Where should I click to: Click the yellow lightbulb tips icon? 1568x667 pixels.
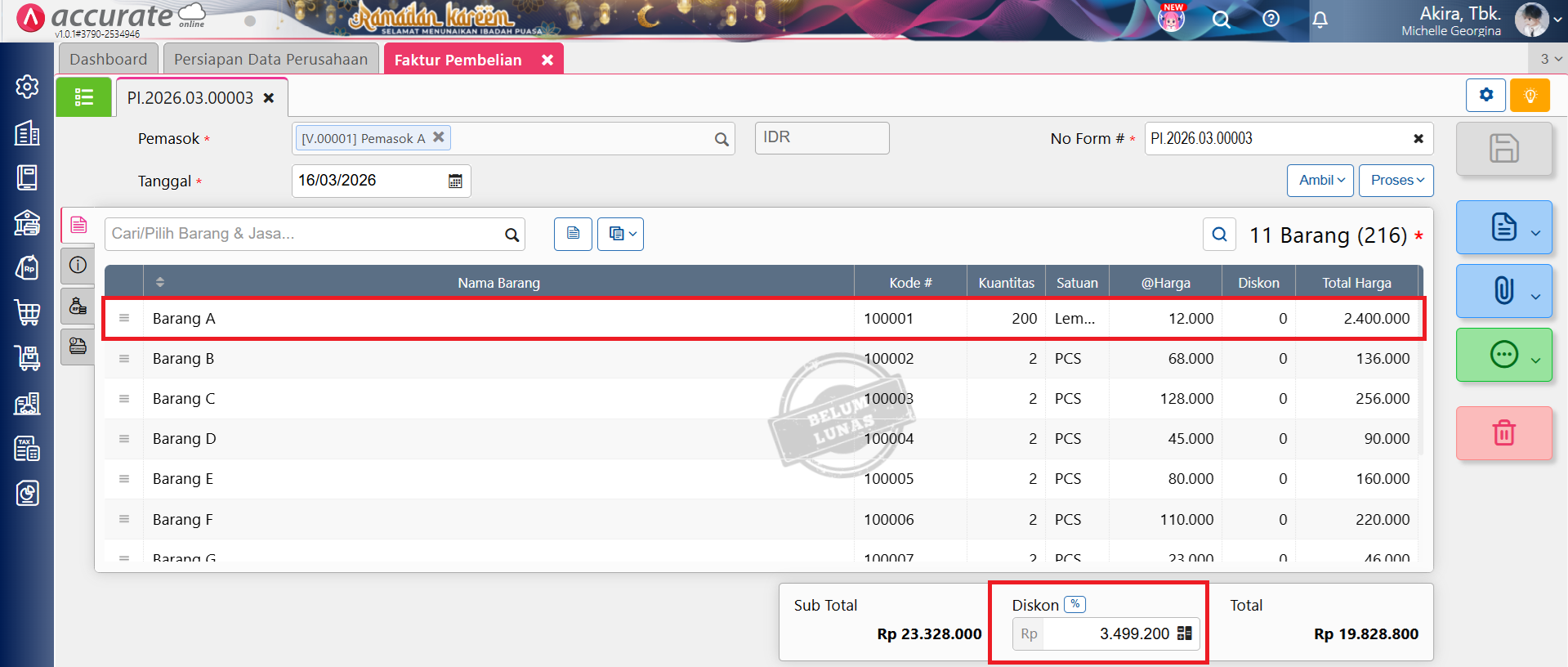pos(1530,96)
